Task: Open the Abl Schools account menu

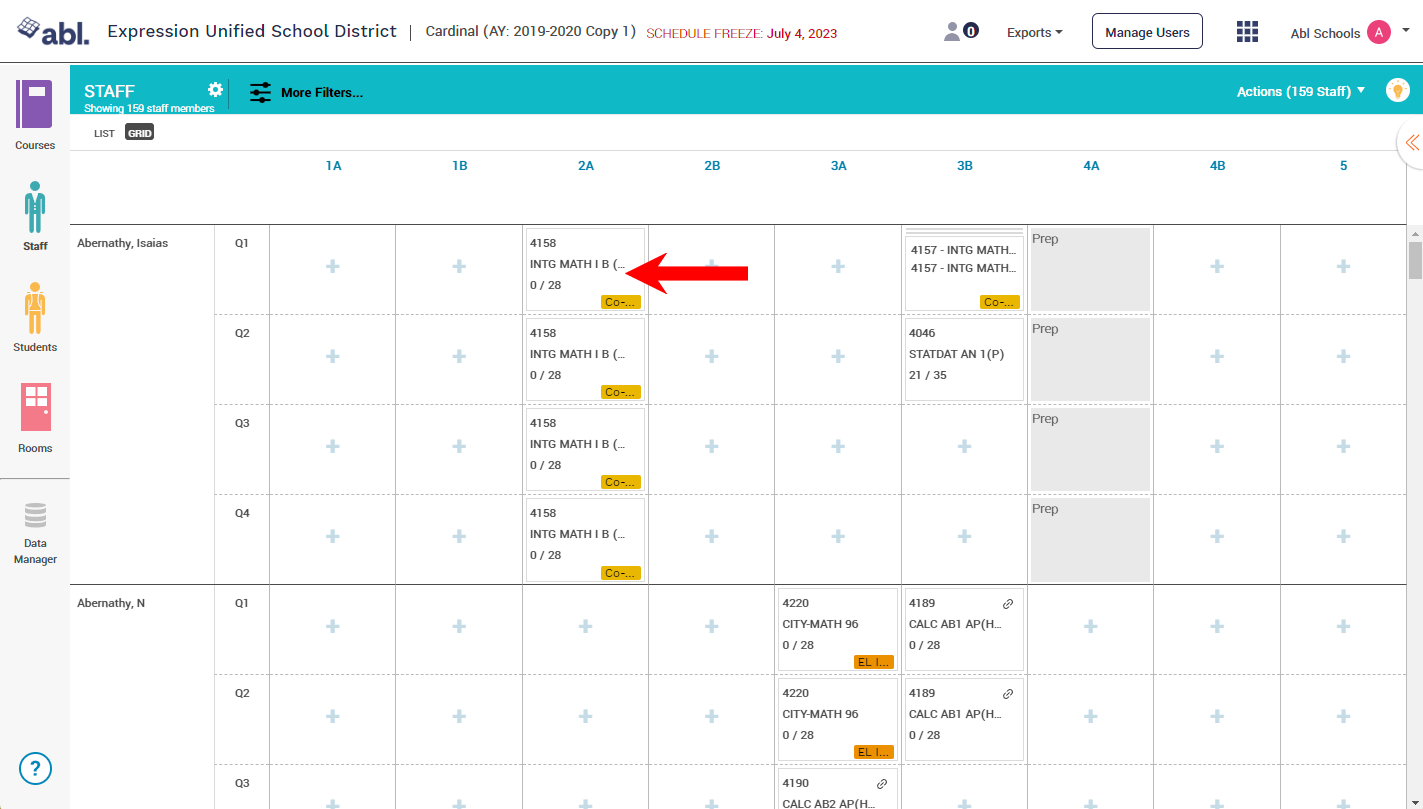Action: [x=1349, y=33]
